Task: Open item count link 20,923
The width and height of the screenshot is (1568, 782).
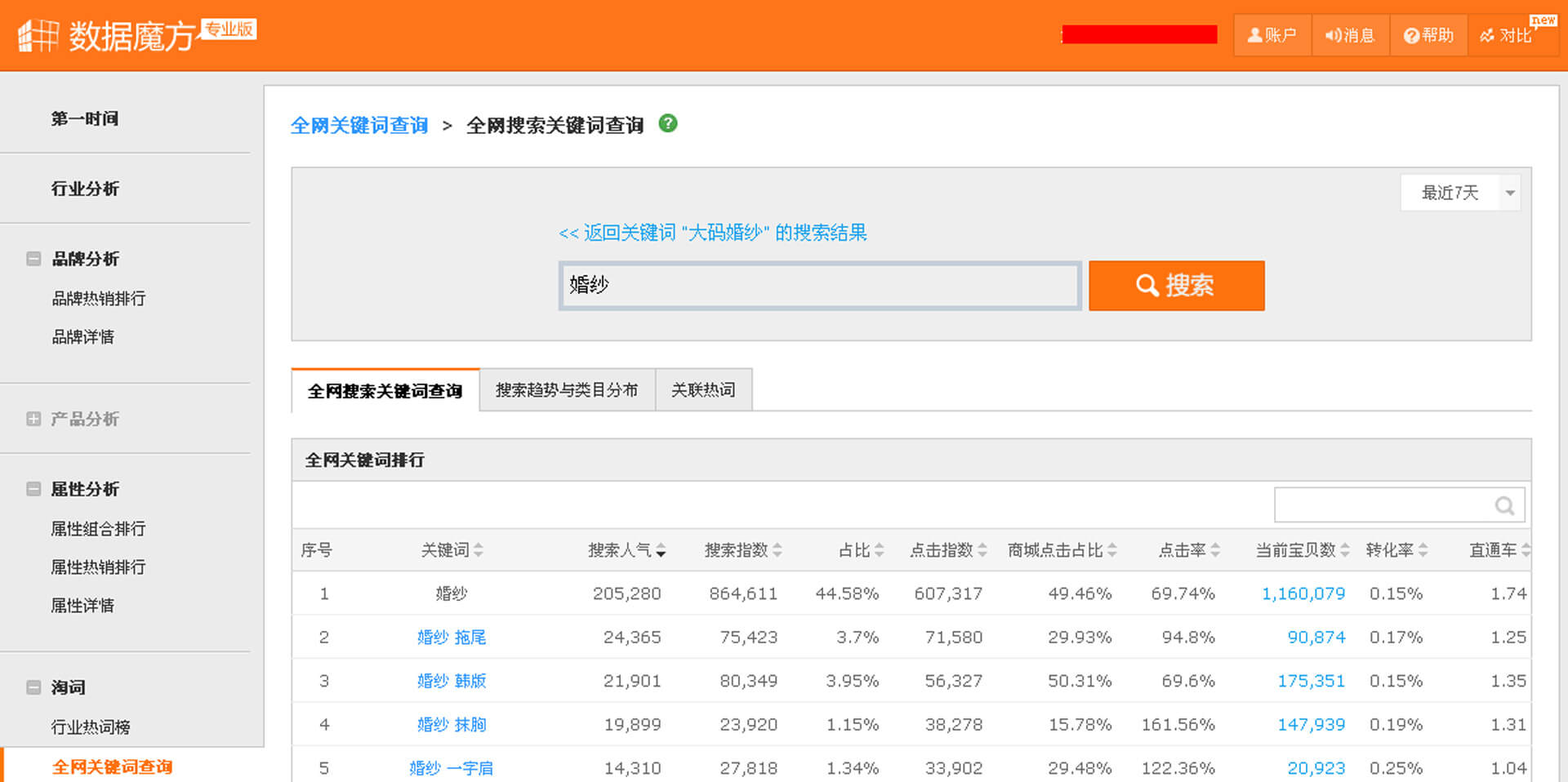Action: [1316, 768]
